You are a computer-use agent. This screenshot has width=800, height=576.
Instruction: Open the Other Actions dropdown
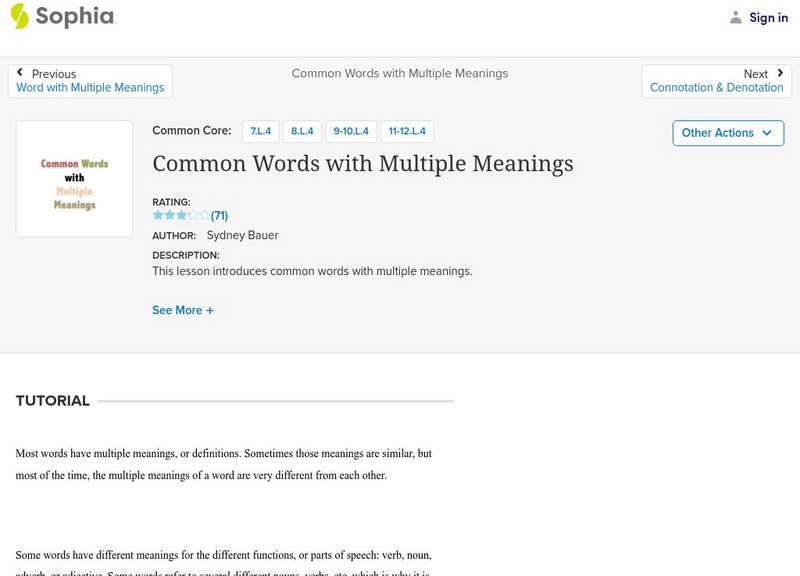click(727, 133)
